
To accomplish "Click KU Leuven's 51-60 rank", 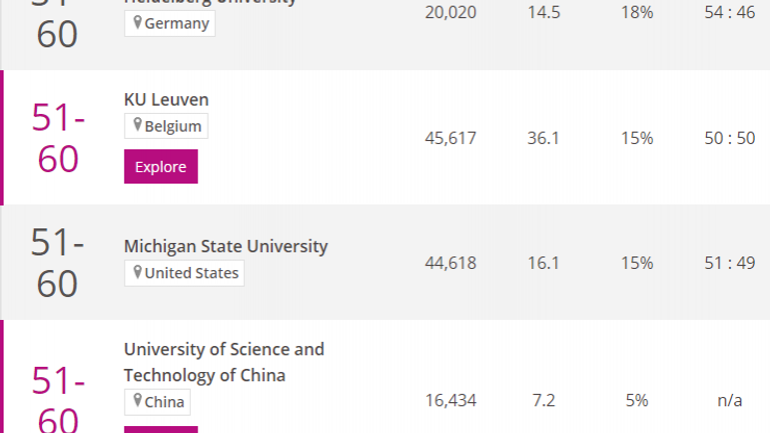I will click(x=58, y=138).
